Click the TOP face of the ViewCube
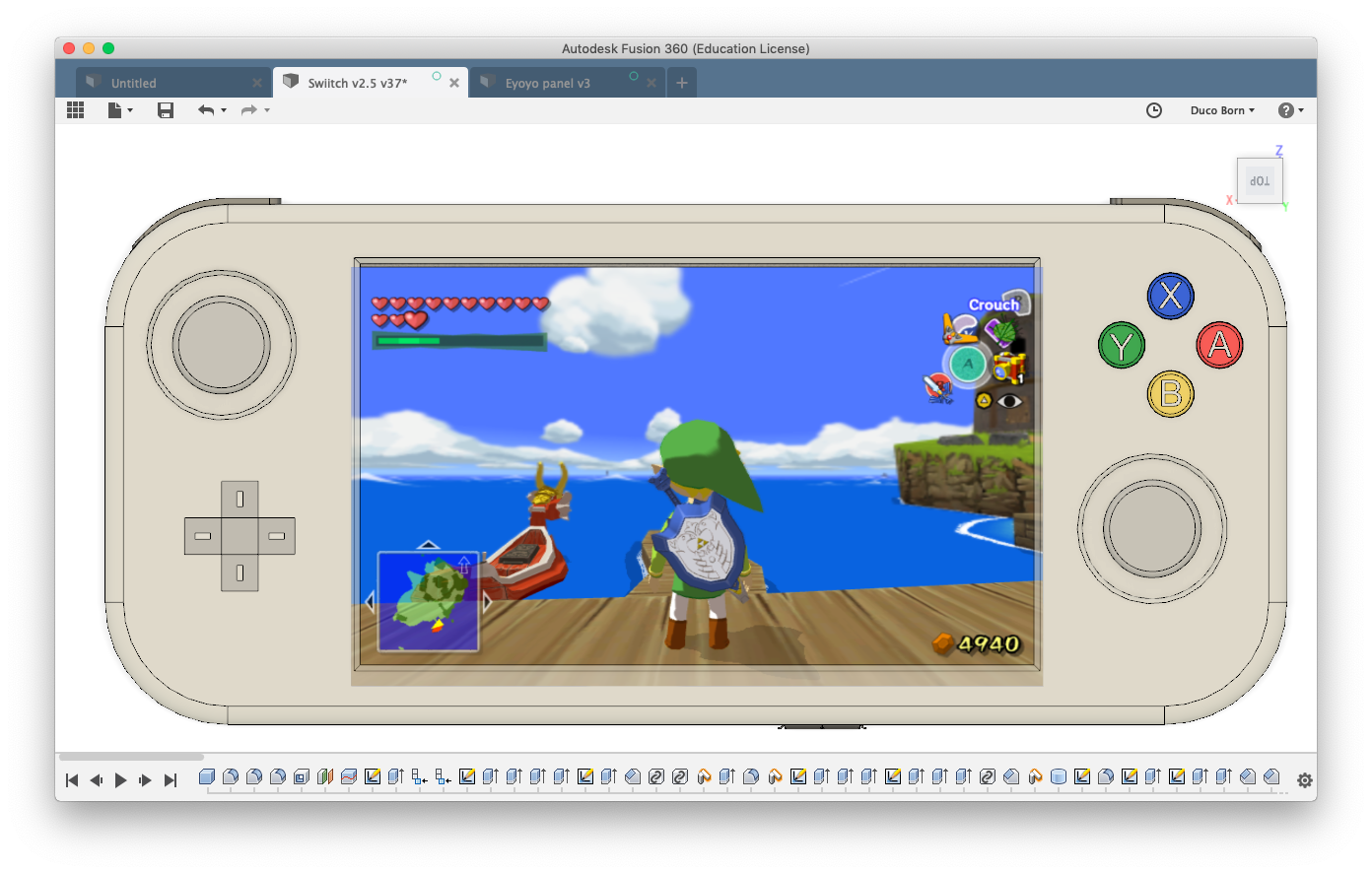Viewport: 1372px width, 874px height. click(1260, 181)
